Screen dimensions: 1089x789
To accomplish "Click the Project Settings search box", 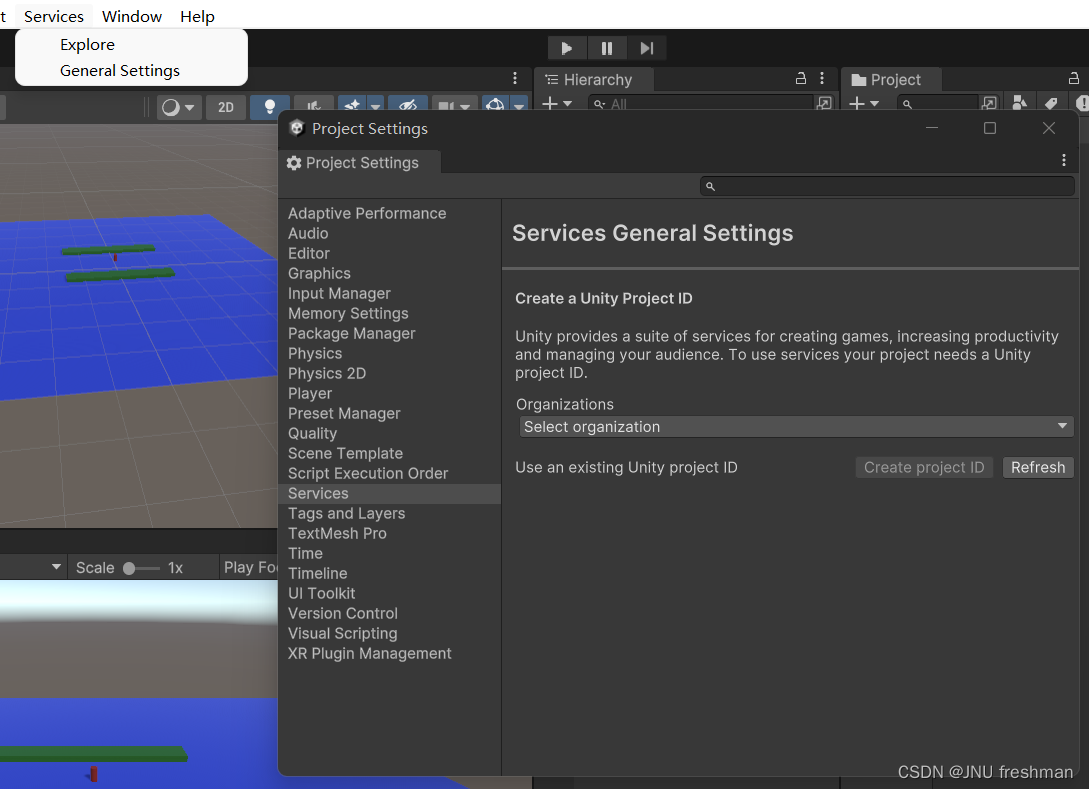I will [x=887, y=186].
